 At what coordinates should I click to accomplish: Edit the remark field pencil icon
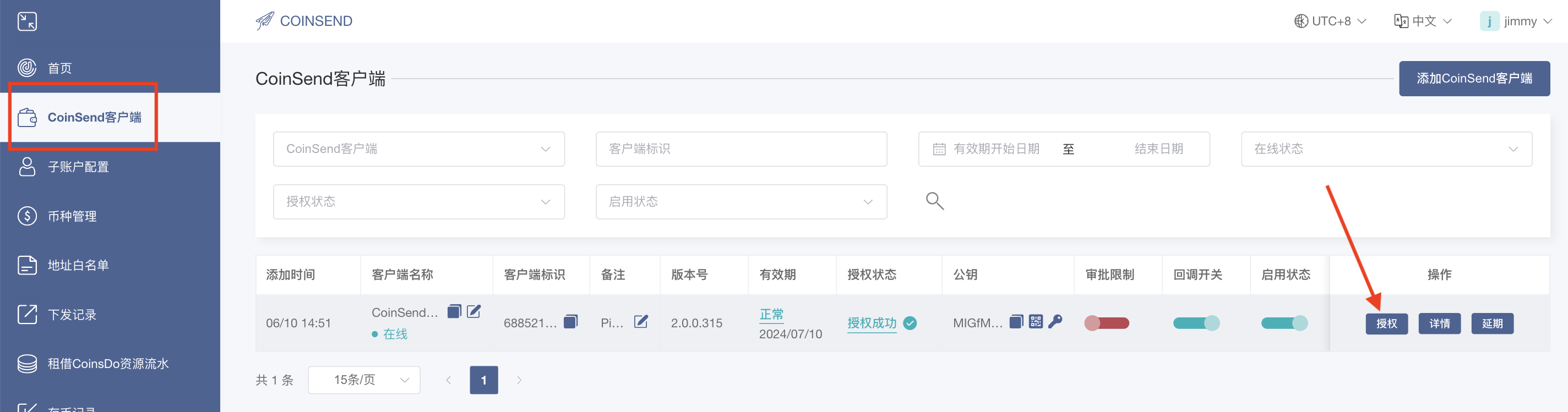640,322
